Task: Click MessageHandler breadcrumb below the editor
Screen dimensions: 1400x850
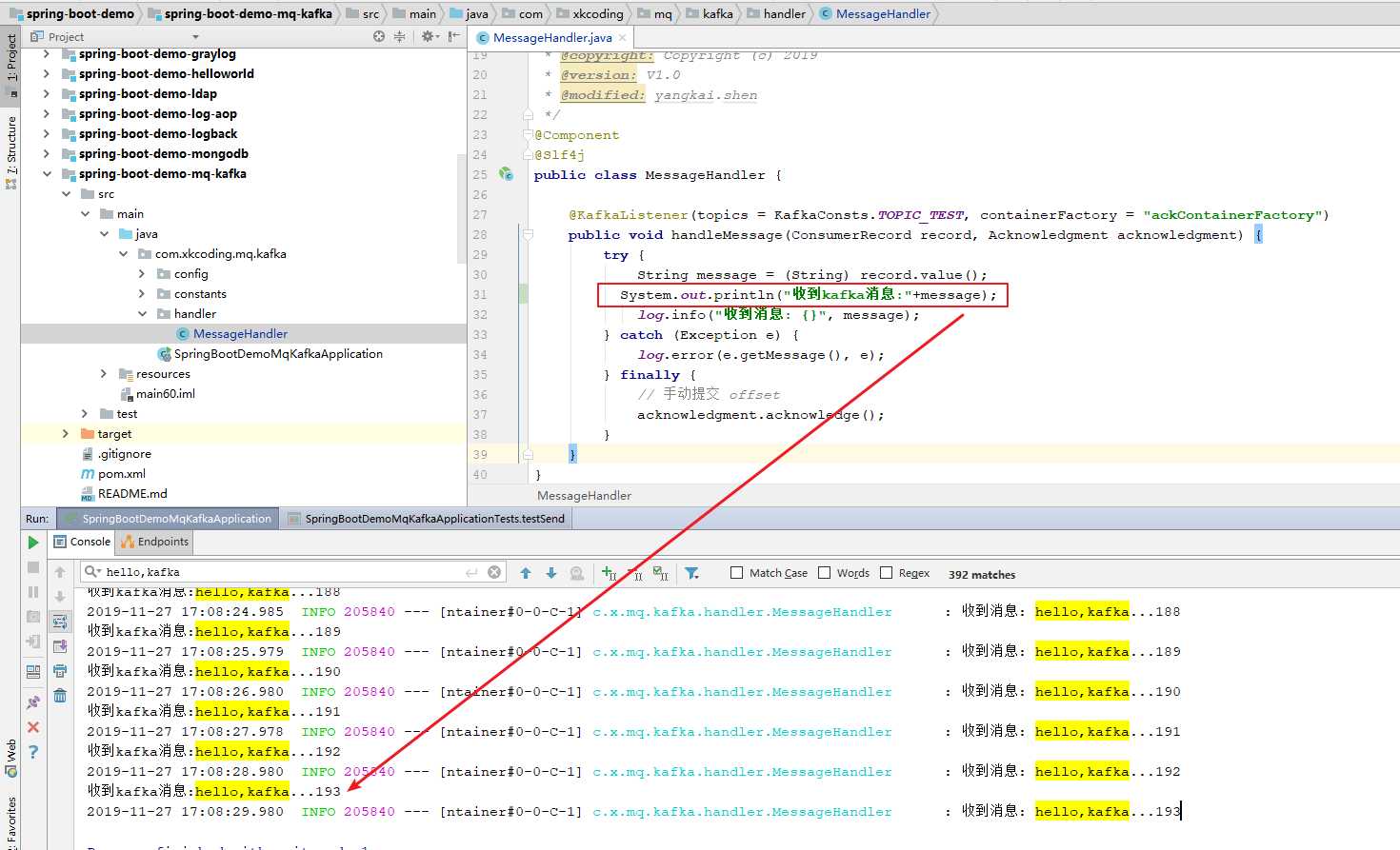Action: click(x=584, y=496)
